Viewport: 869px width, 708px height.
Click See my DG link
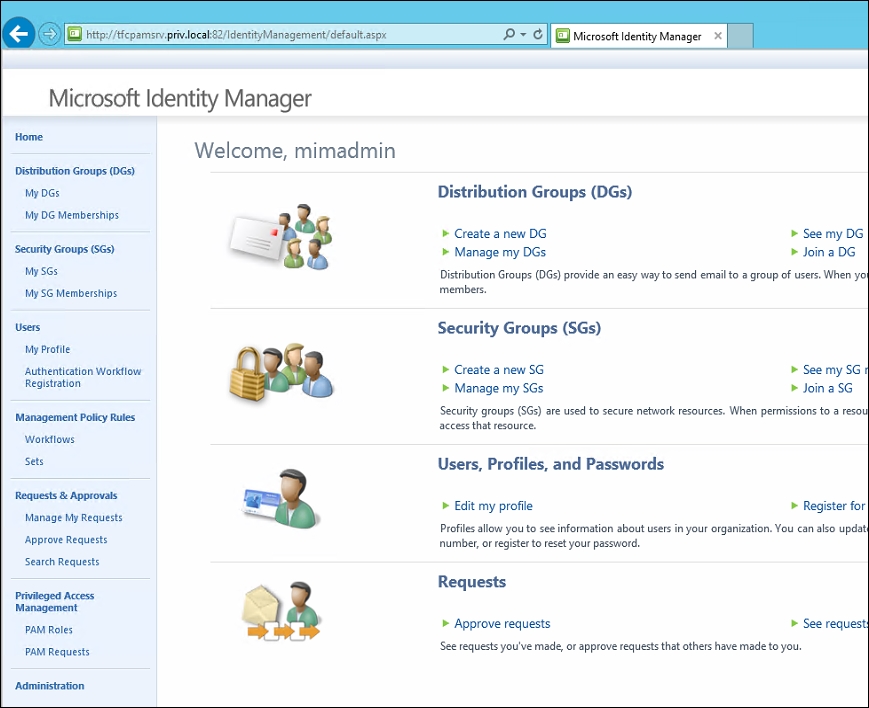tap(832, 233)
